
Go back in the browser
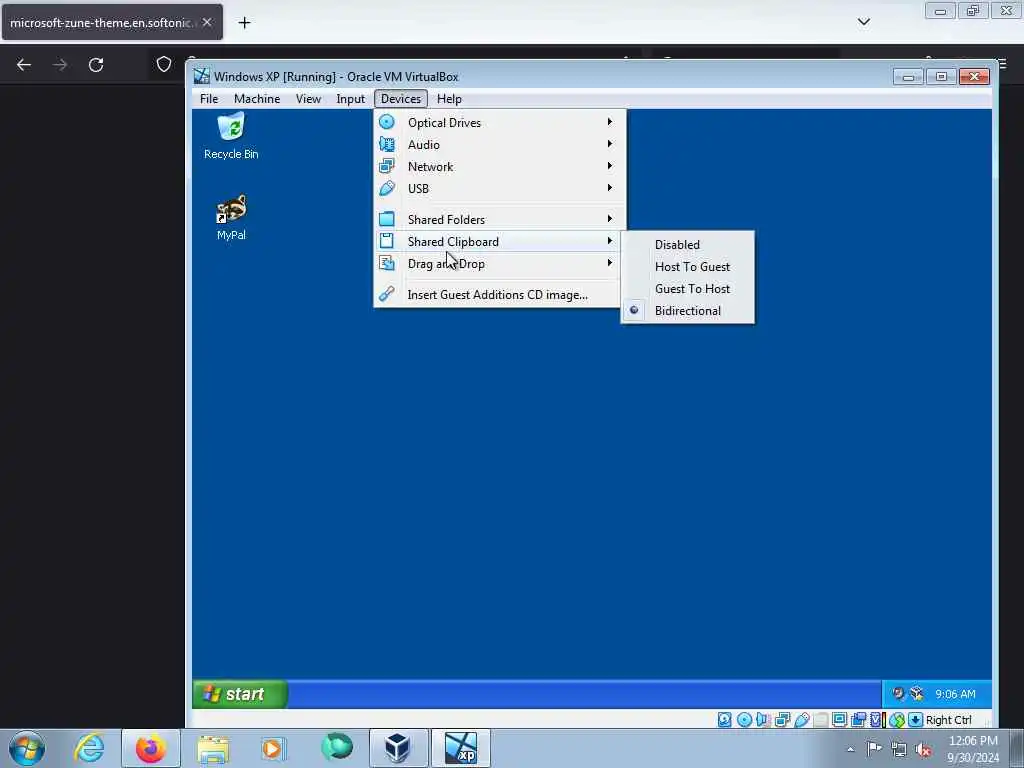[24, 65]
